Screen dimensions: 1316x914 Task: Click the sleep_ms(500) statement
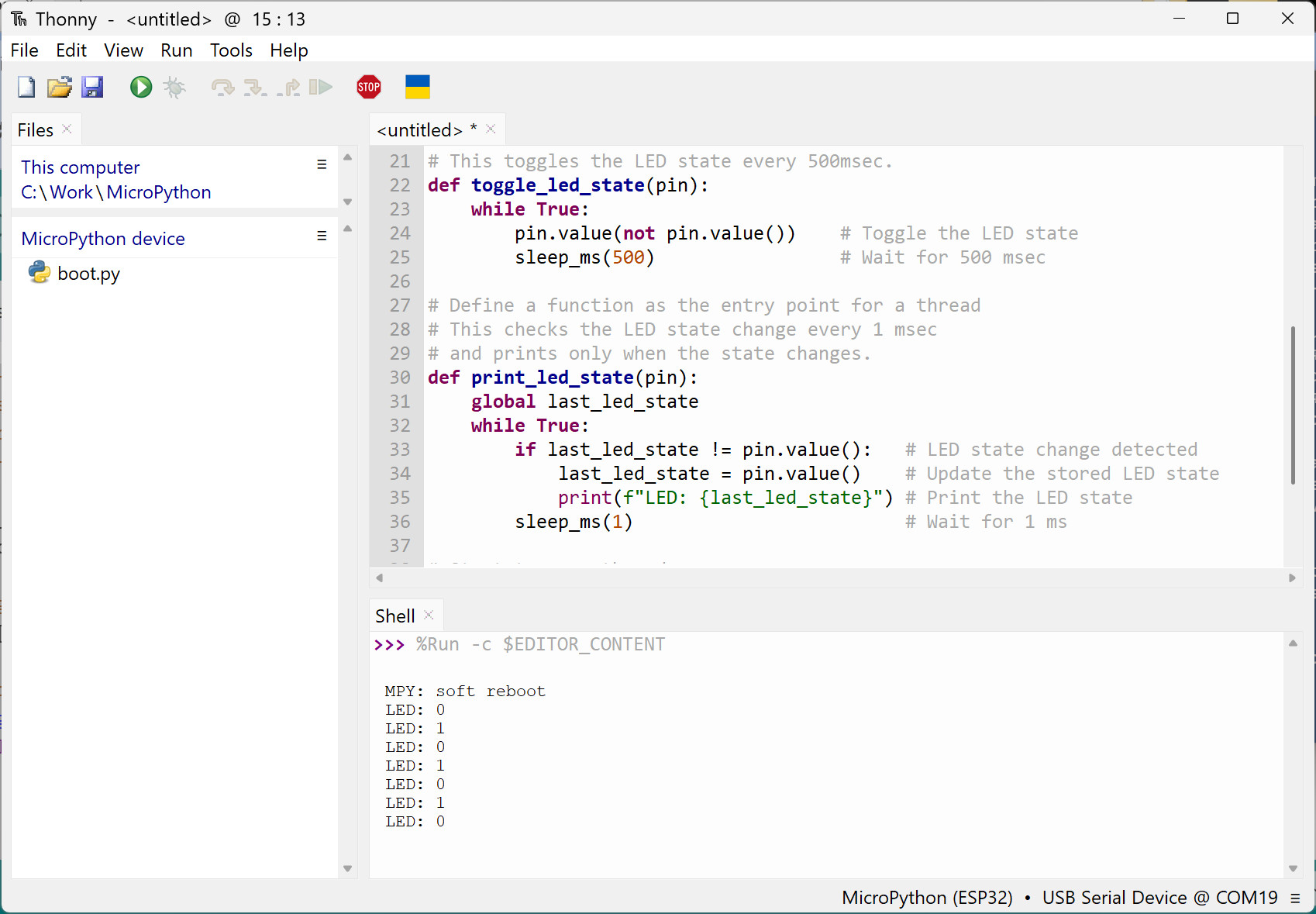pos(585,257)
